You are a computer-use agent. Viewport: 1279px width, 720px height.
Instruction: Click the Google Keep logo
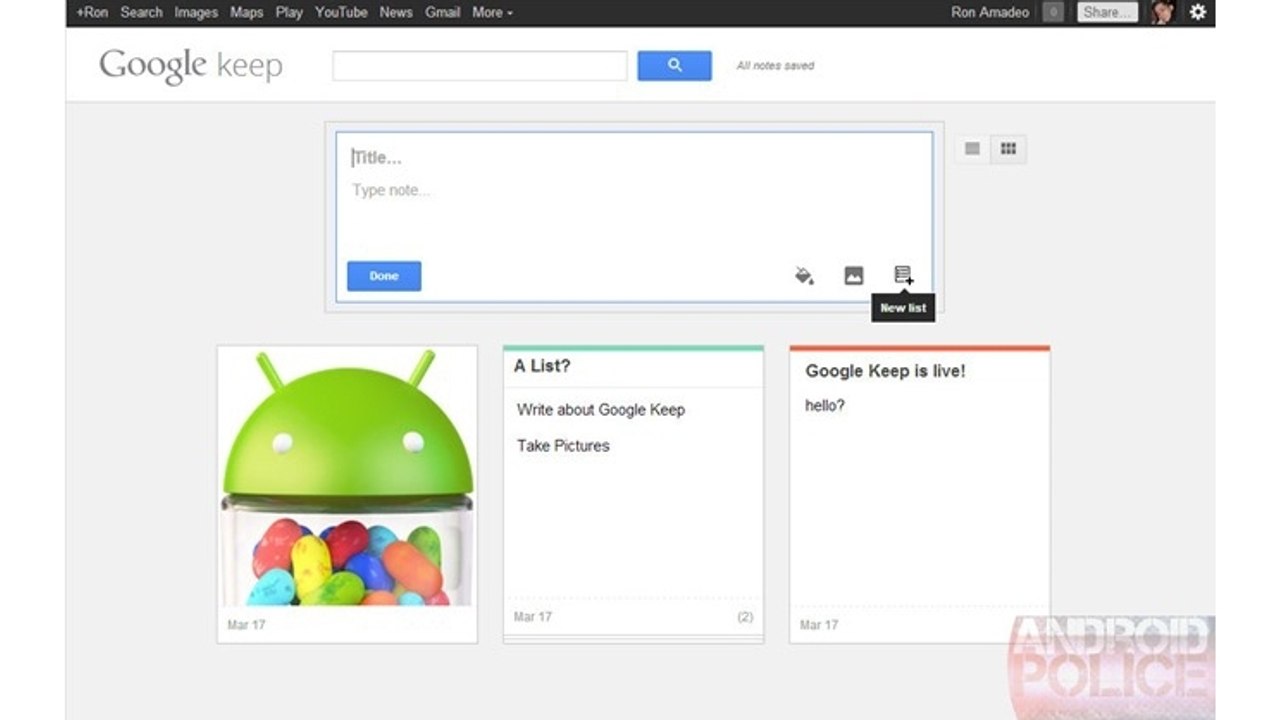coord(190,66)
